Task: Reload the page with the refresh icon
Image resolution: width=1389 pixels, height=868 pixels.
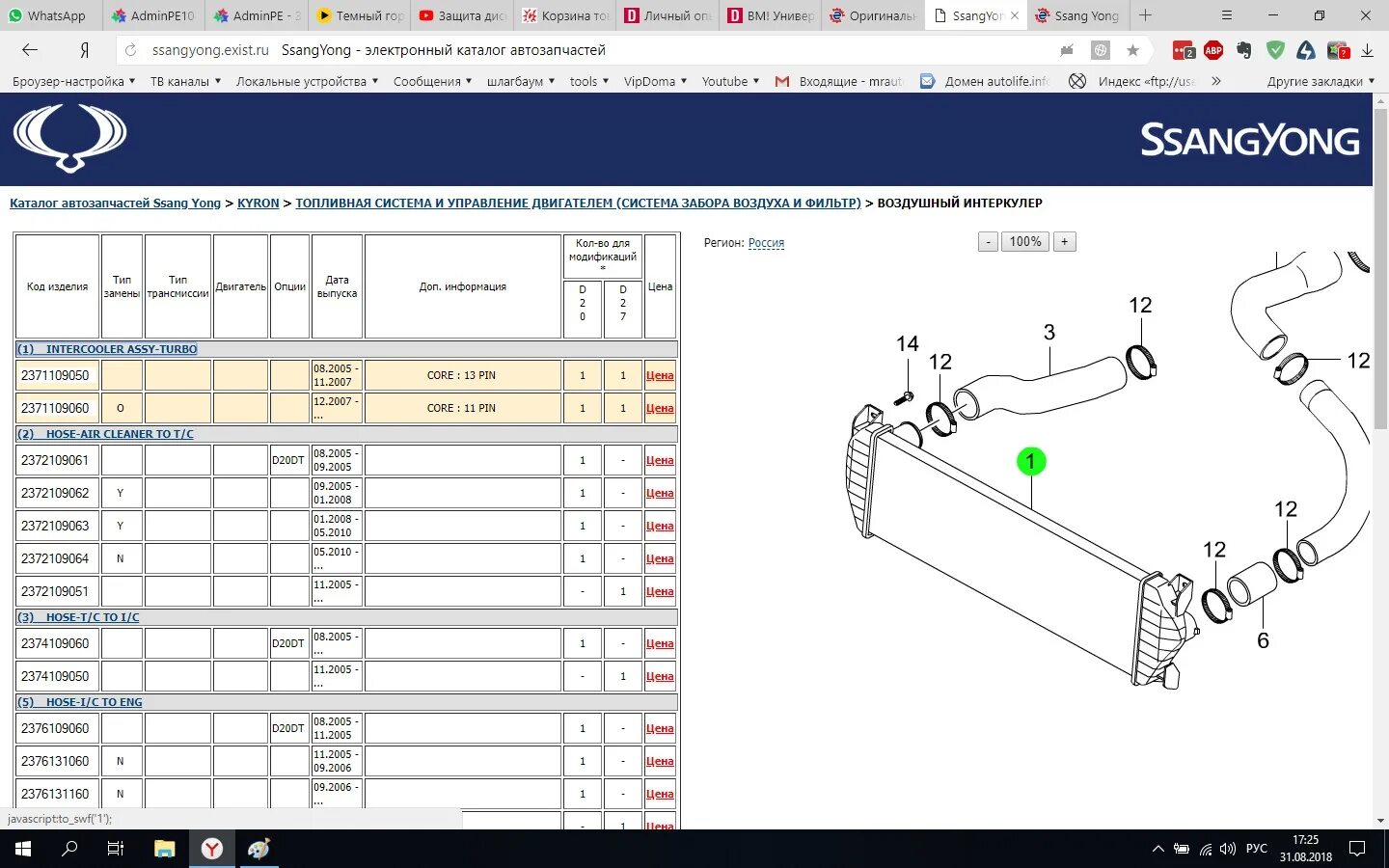Action: 131,50
